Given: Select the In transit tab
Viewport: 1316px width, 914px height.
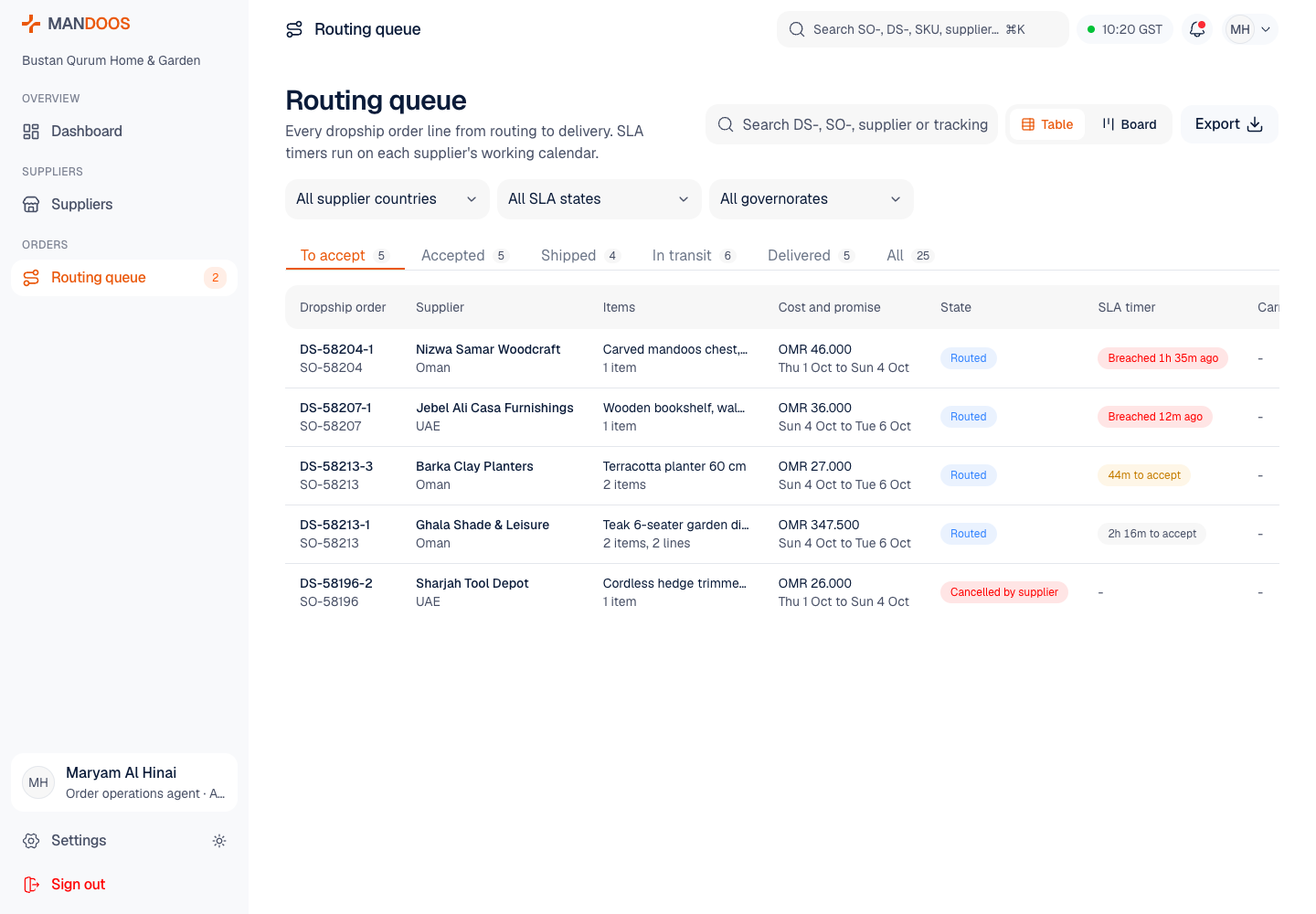Looking at the screenshot, I should tap(695, 256).
